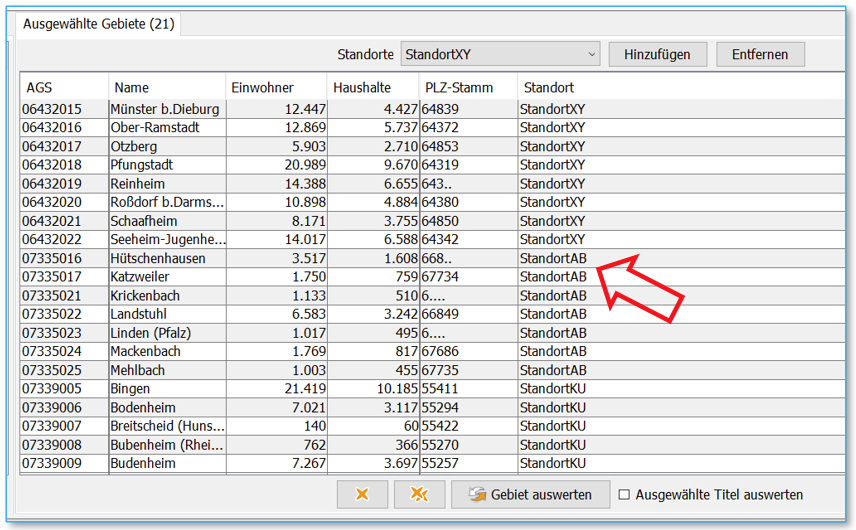Image resolution: width=856 pixels, height=530 pixels.
Task: Click the Landstuhl PLZ-Stamm cell 66849
Action: (440, 314)
